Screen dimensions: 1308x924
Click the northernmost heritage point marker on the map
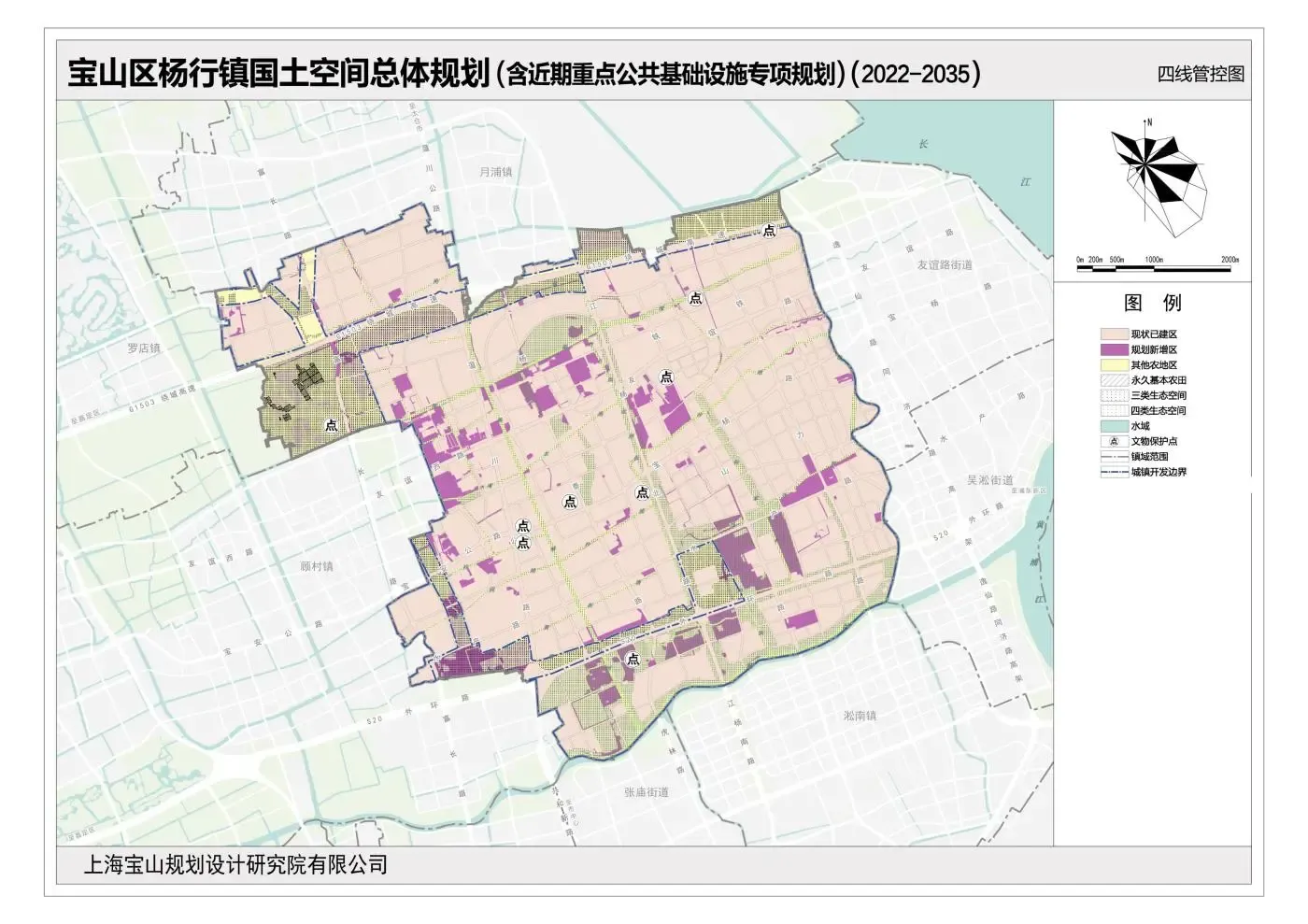click(x=769, y=231)
